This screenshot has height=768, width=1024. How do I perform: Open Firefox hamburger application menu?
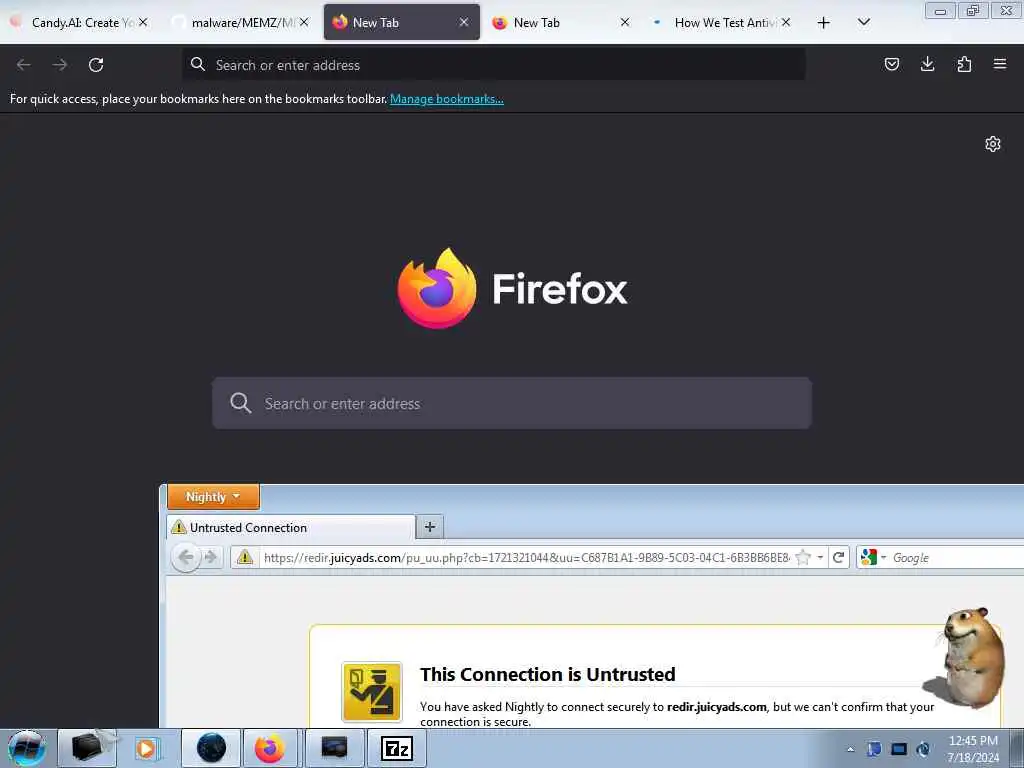[1000, 64]
